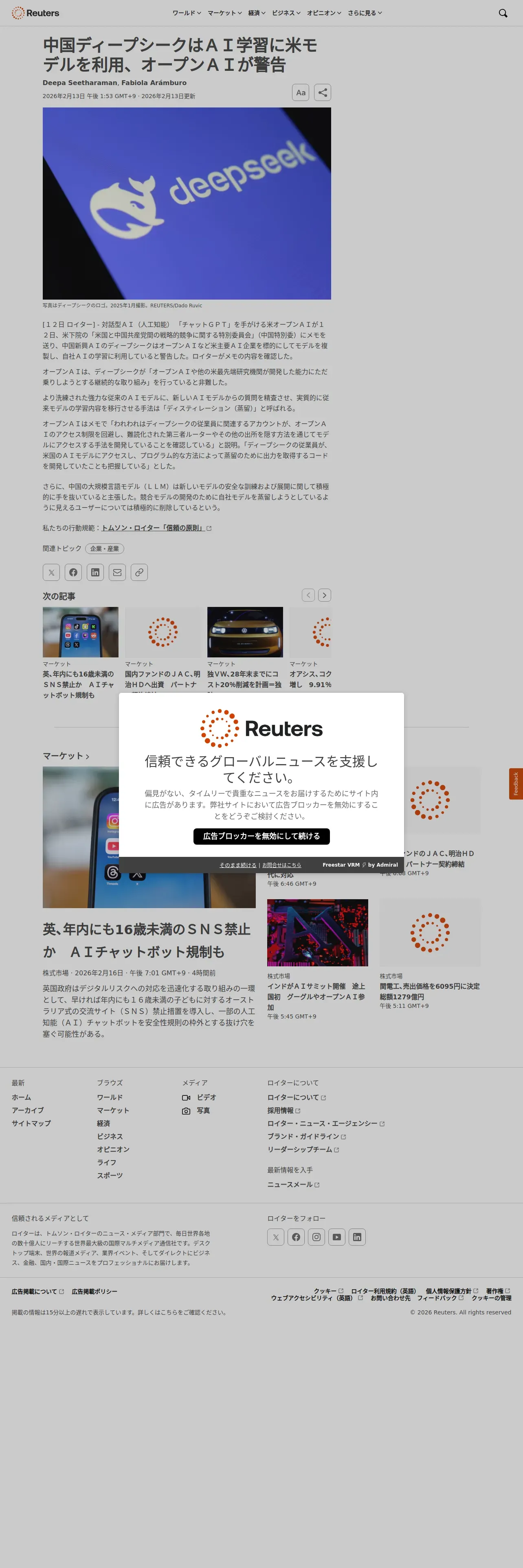
Task: Open the 写真 link in the footer media list
Action: pyautogui.click(x=203, y=1111)
